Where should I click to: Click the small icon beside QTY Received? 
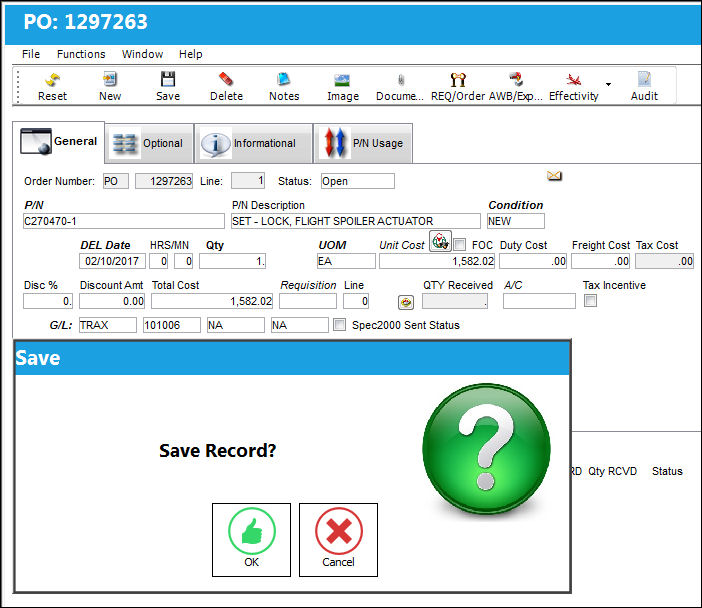point(406,303)
